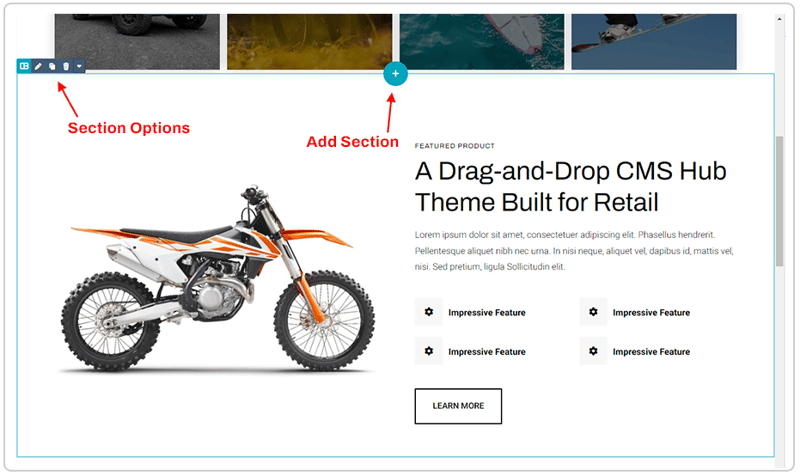Select the dirt bike product image
The width and height of the screenshot is (800, 475).
pos(218,279)
